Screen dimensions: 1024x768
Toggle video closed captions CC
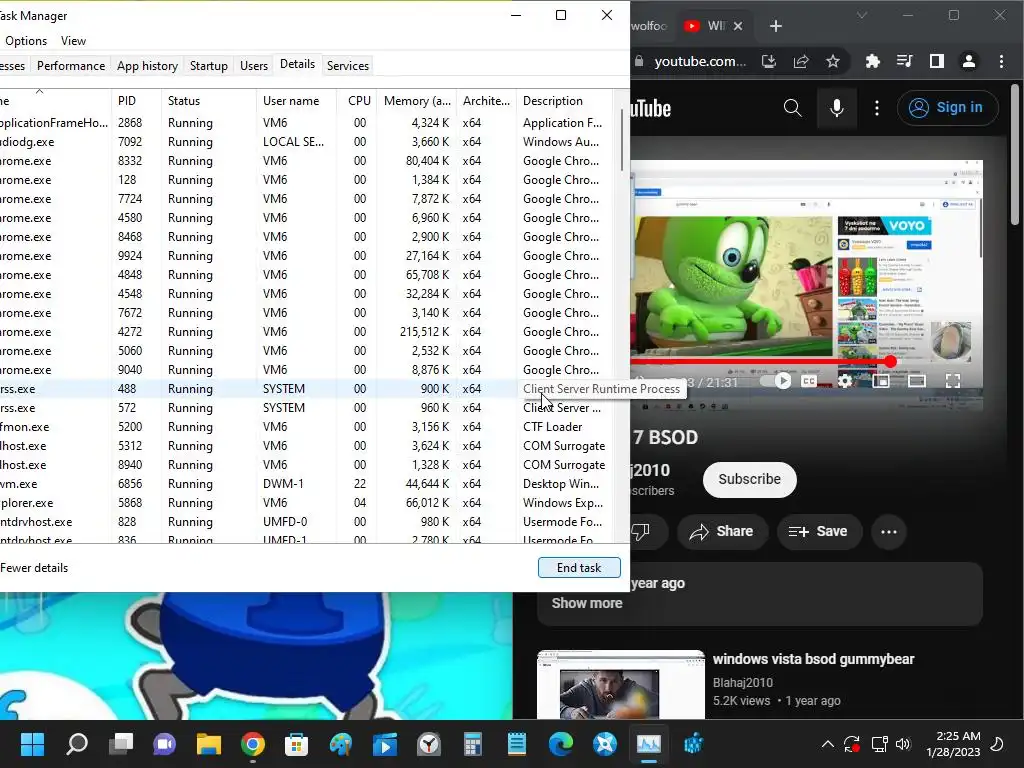pyautogui.click(x=808, y=381)
